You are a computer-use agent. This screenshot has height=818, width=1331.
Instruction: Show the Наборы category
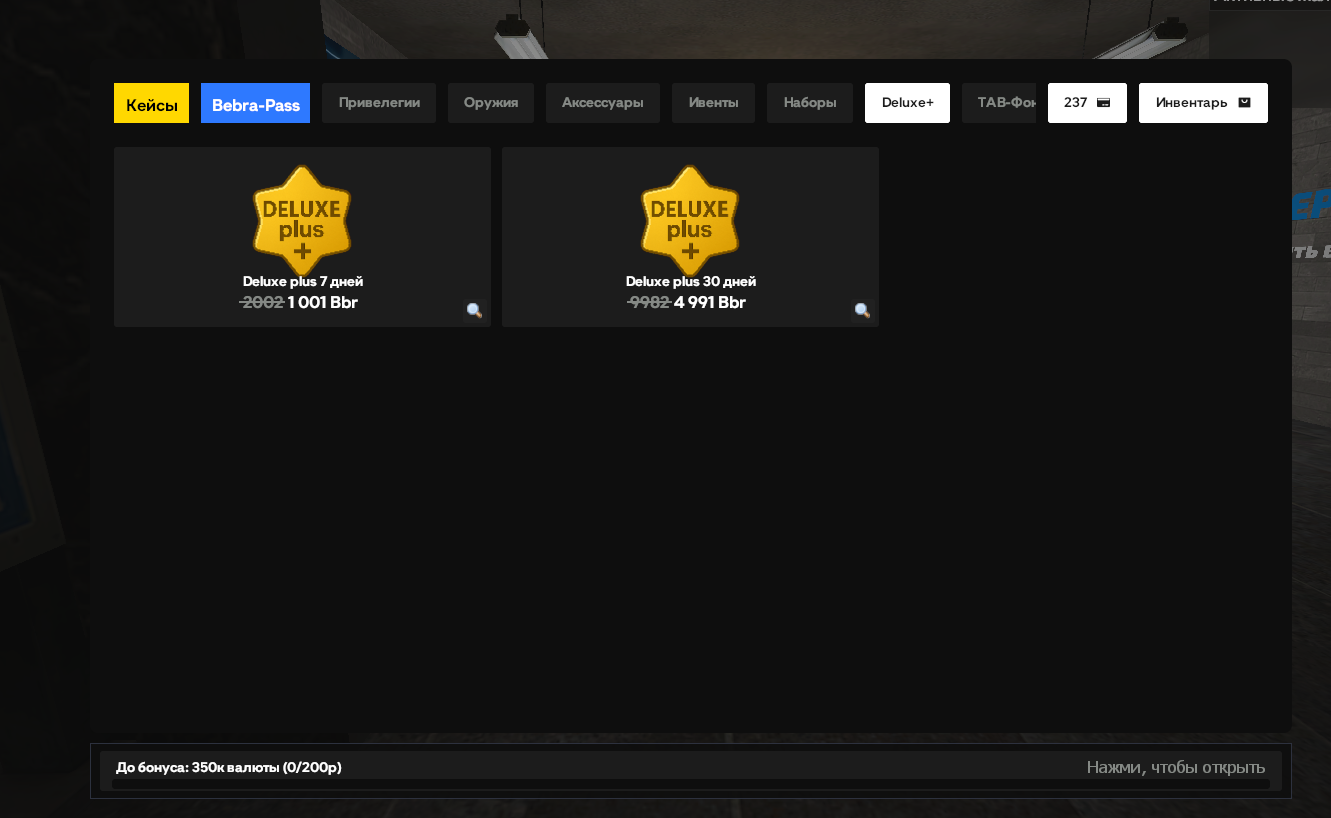point(810,103)
